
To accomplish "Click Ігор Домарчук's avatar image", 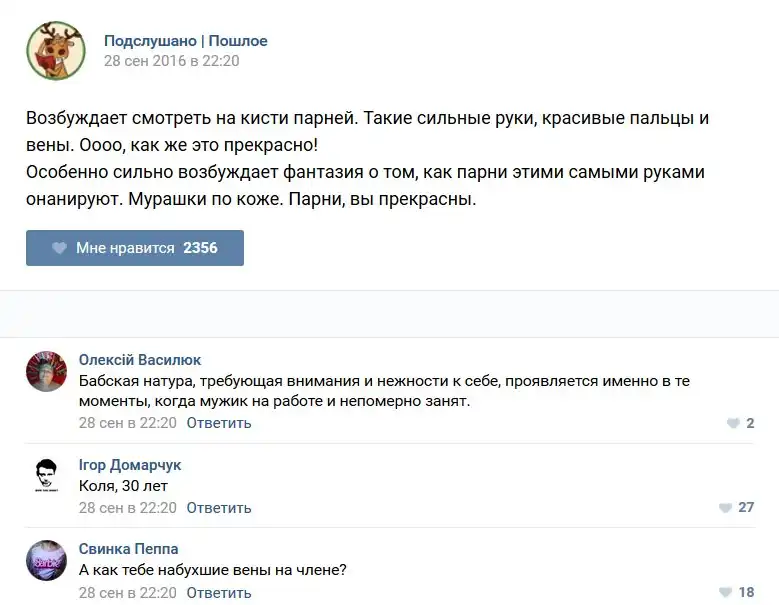I will point(46,477).
